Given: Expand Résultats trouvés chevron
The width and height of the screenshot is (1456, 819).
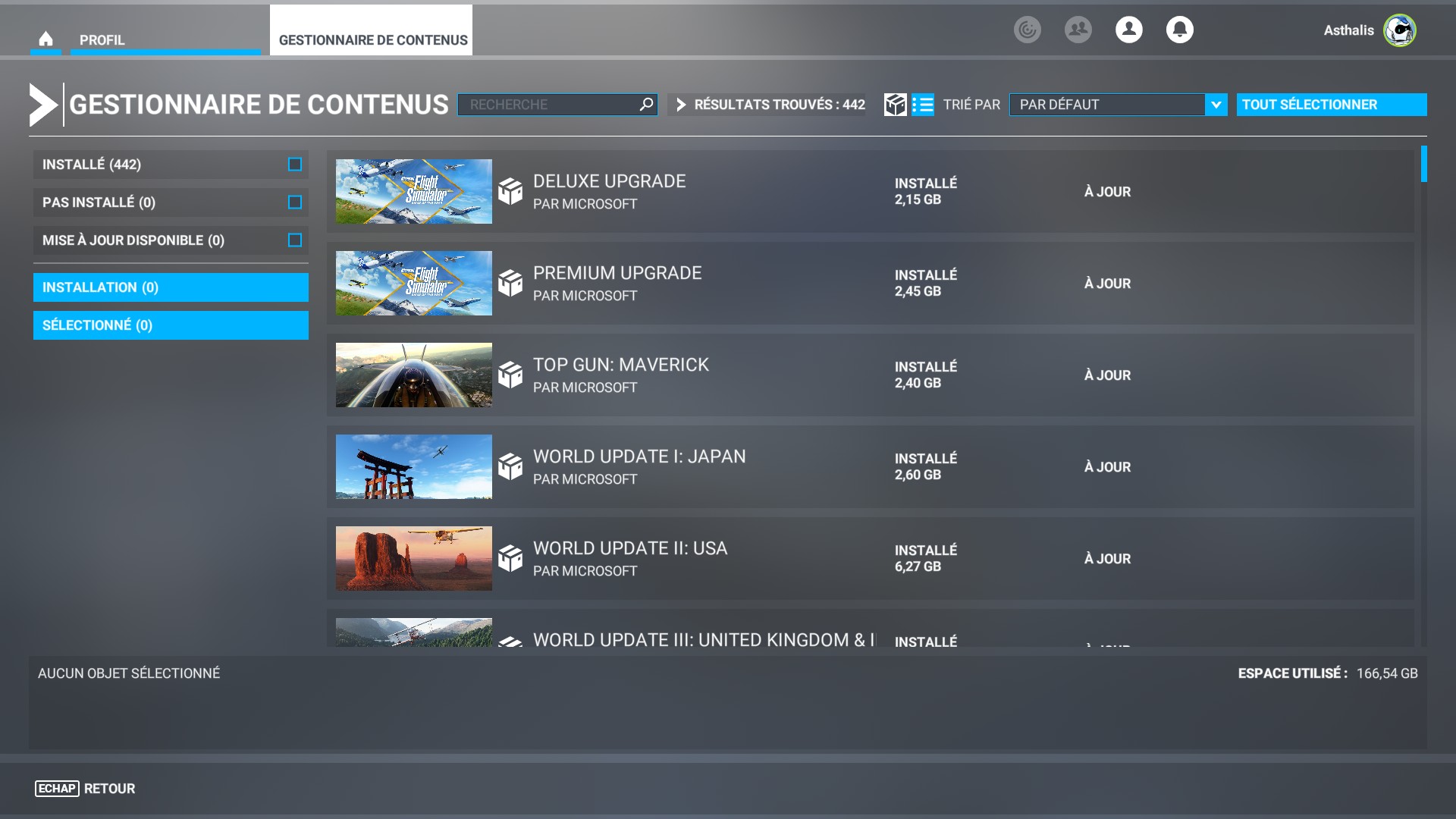Looking at the screenshot, I should (681, 105).
